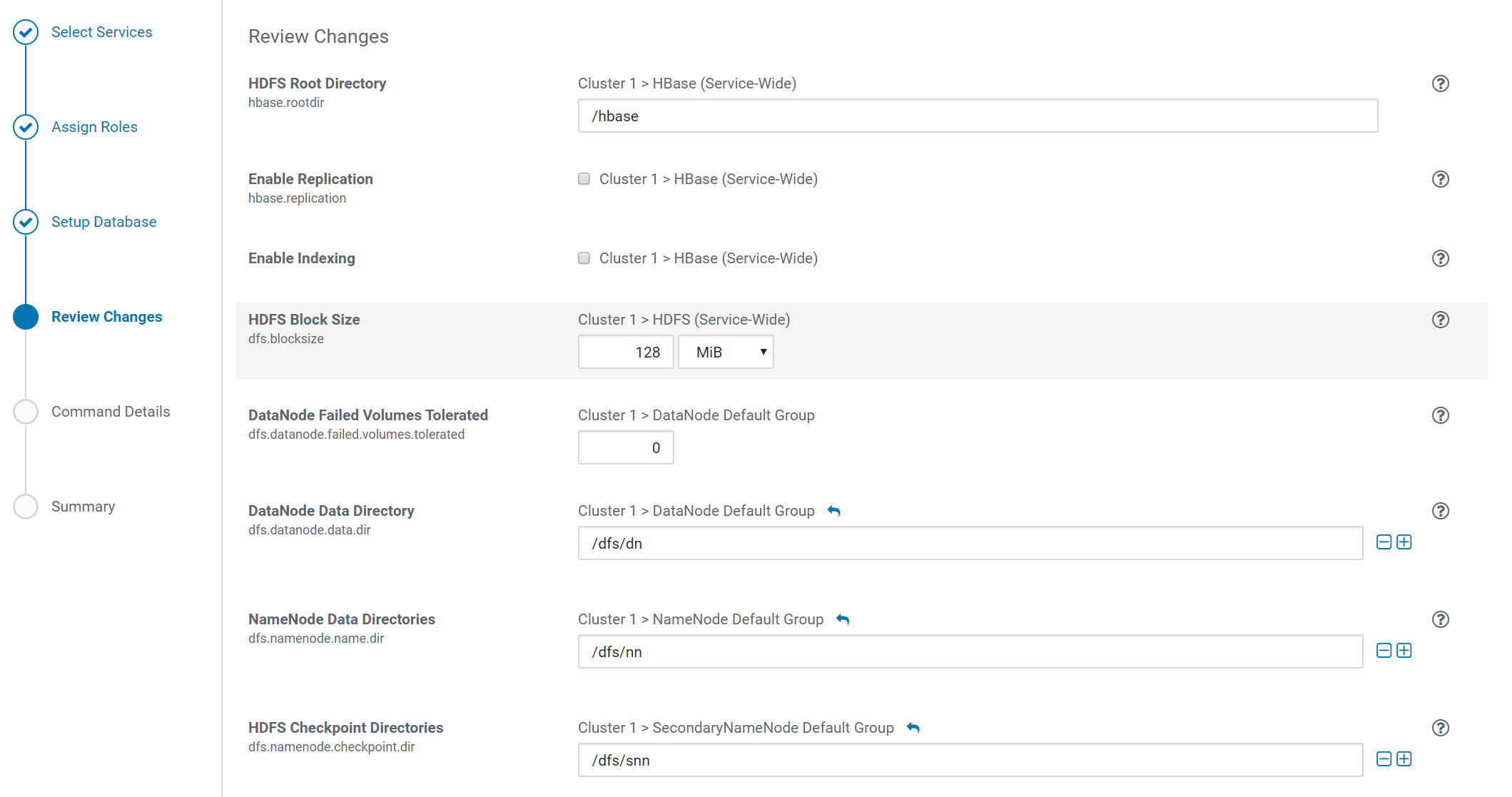Reset DataNode Data Directory to default
1512x797 pixels.
[833, 511]
